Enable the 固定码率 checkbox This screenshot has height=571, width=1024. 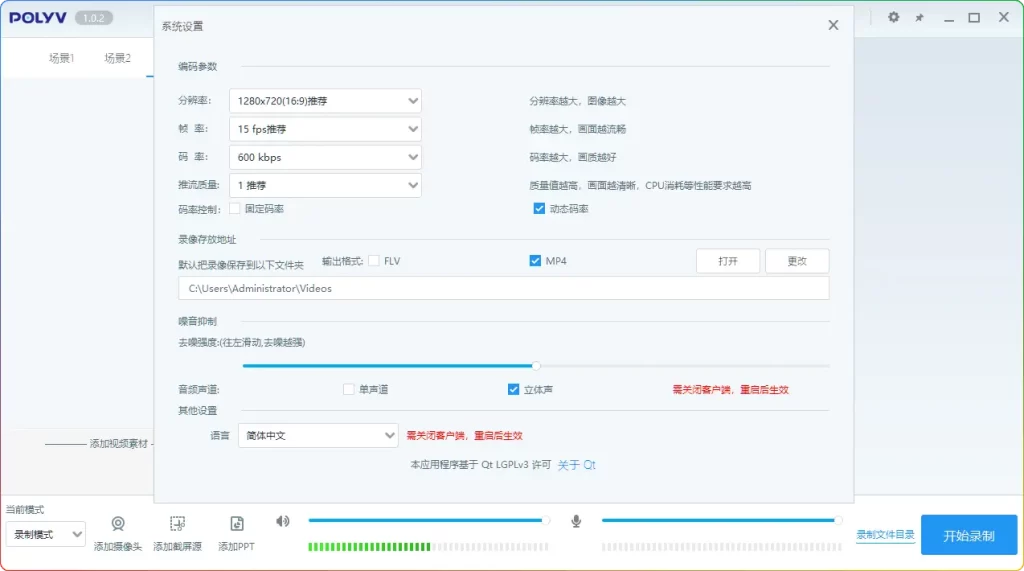tap(234, 209)
